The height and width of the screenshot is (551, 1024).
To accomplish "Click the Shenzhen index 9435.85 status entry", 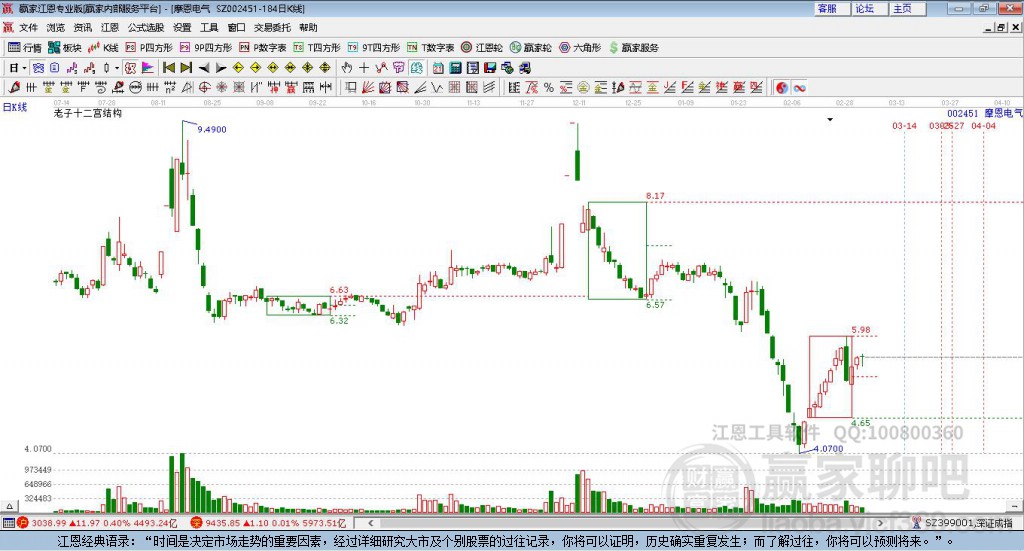I will [268, 523].
